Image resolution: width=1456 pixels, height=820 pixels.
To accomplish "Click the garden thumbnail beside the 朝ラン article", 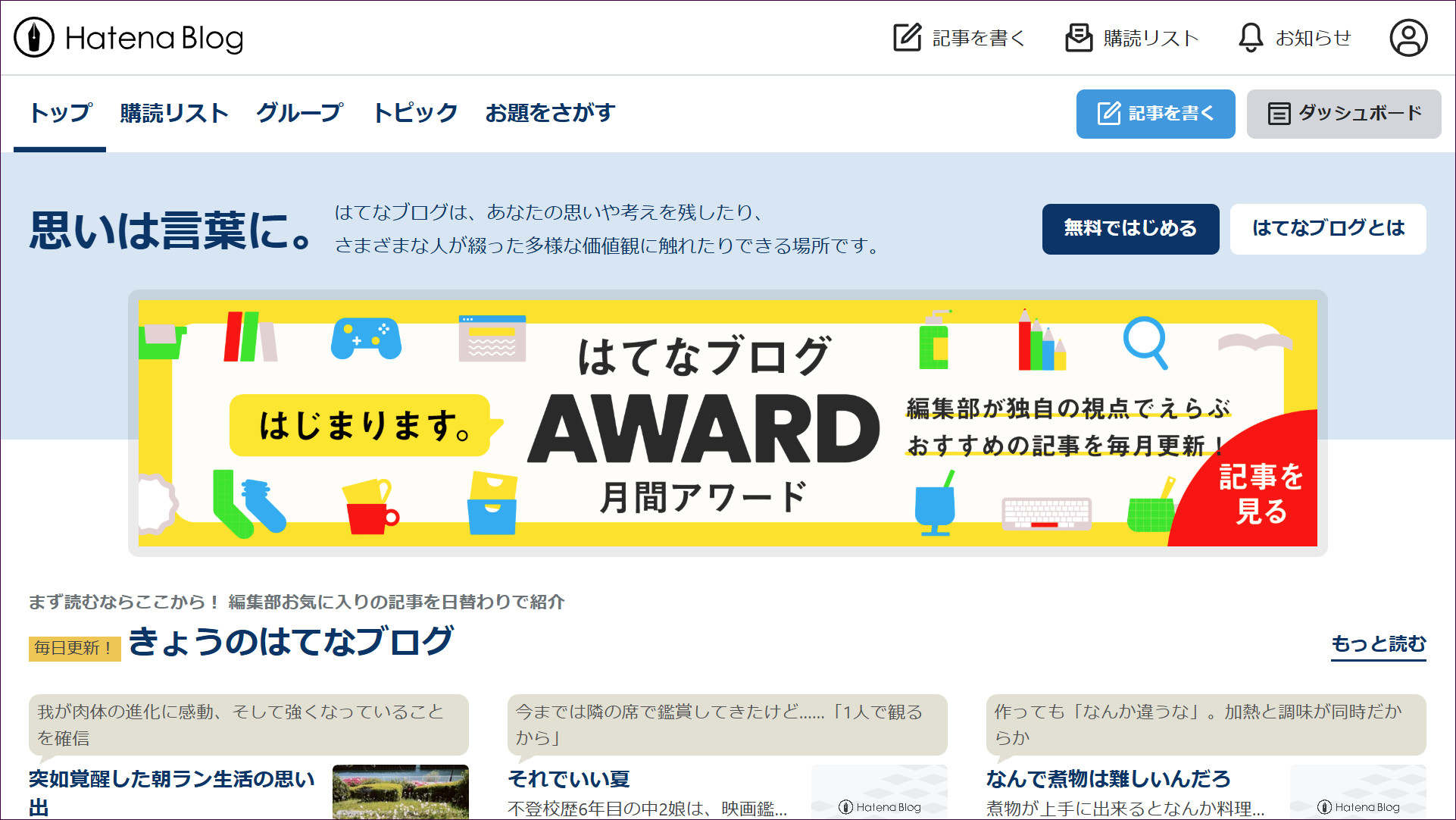I will tap(400, 792).
